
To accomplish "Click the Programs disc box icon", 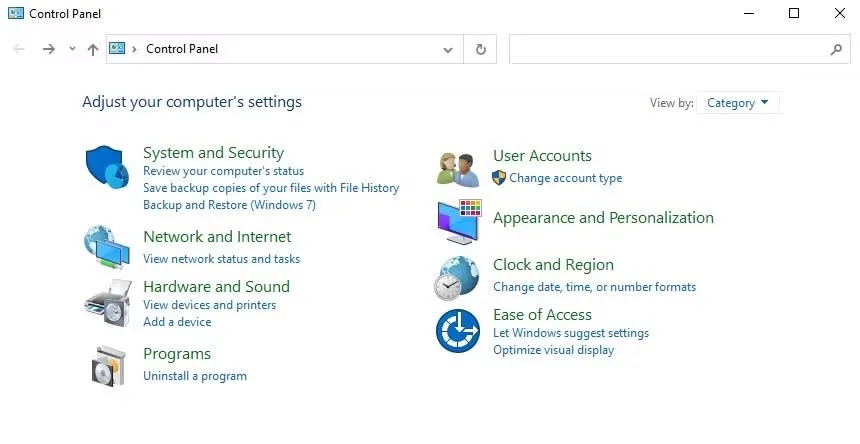I will [106, 366].
